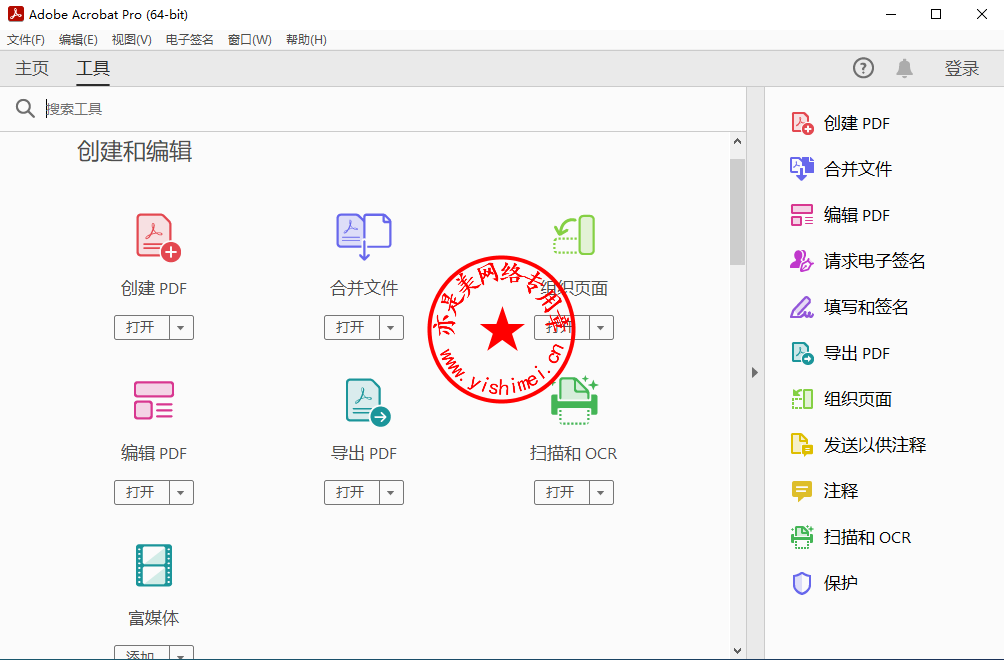Expand the dropdown arrow beside 编辑 PDF 打开

point(181,493)
